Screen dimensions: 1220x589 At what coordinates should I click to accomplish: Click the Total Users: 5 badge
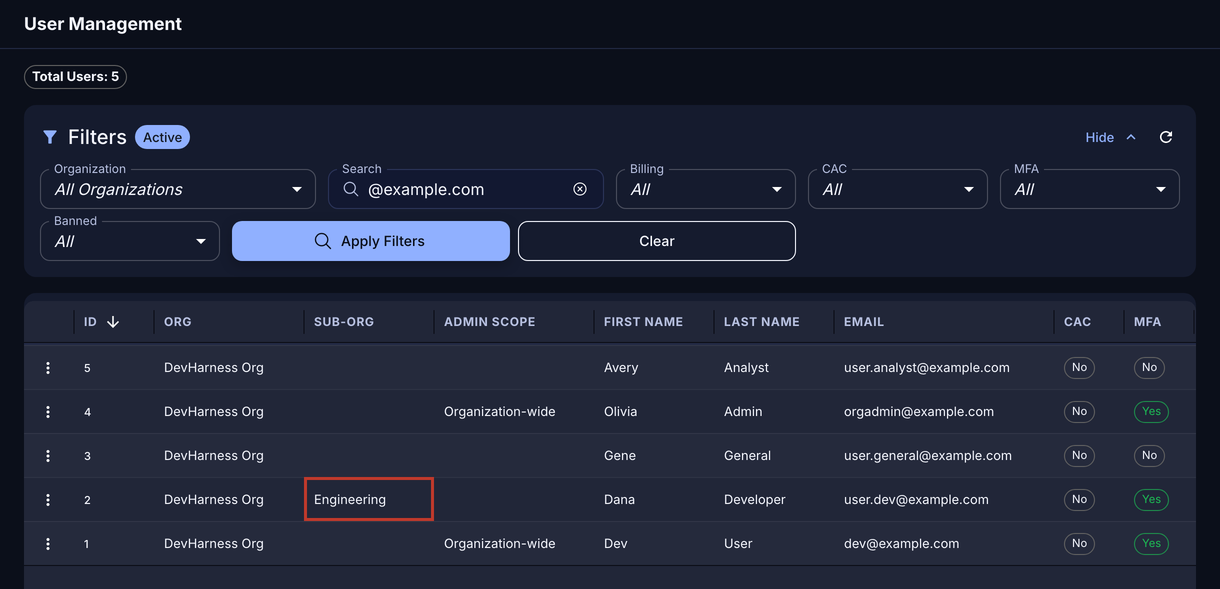pyautogui.click(x=75, y=77)
